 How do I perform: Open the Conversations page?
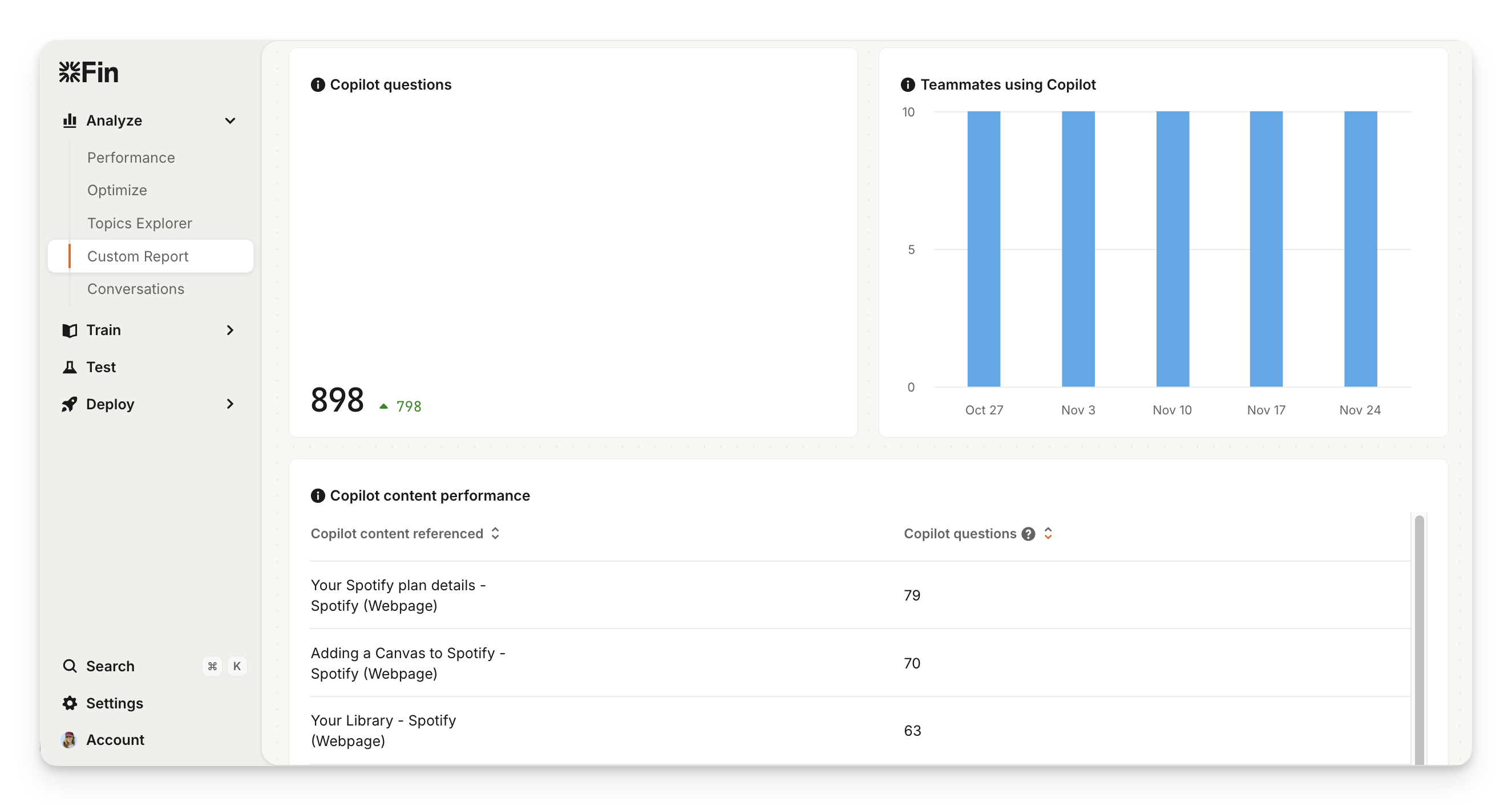(x=136, y=289)
